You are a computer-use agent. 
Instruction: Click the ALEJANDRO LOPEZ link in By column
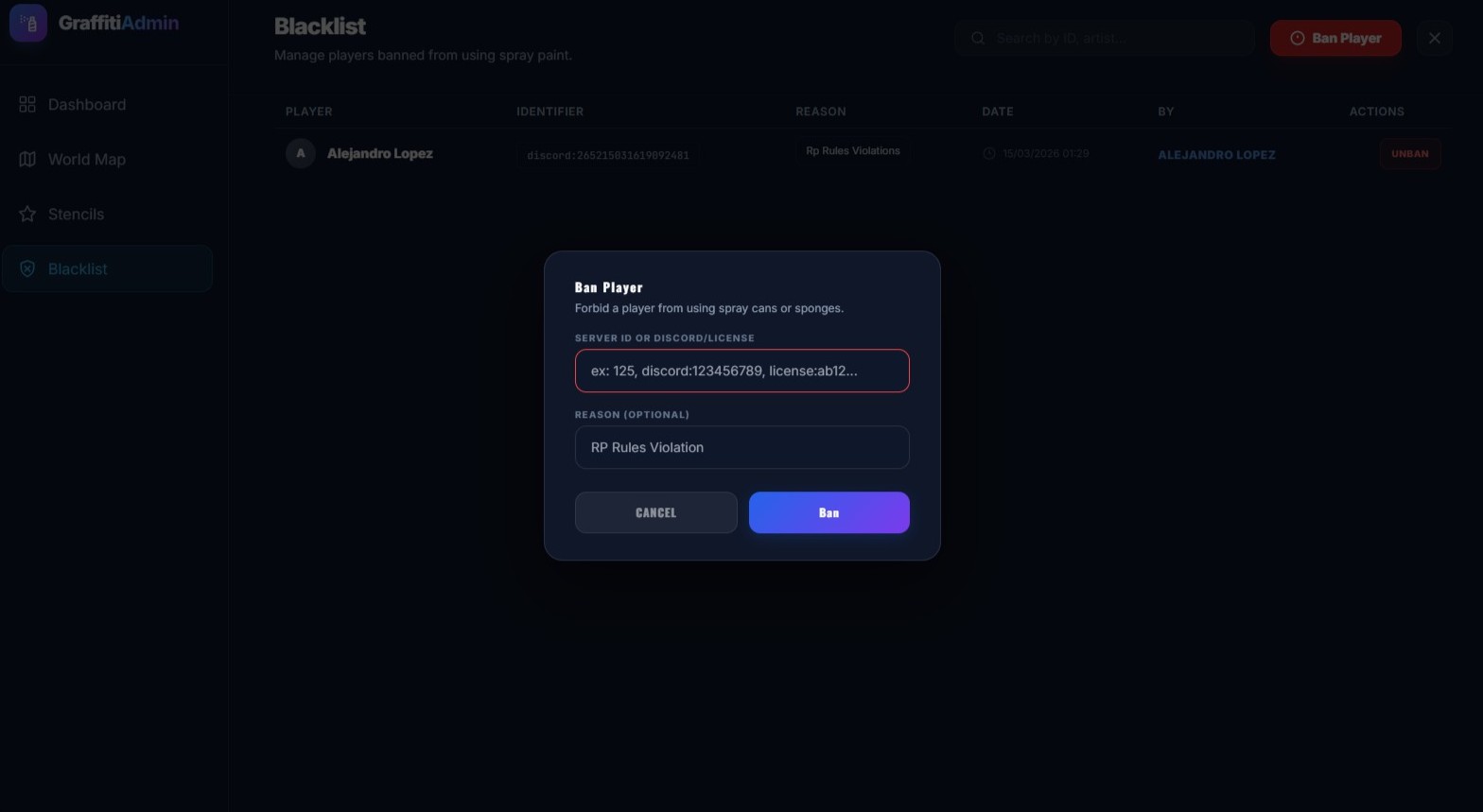point(1216,154)
